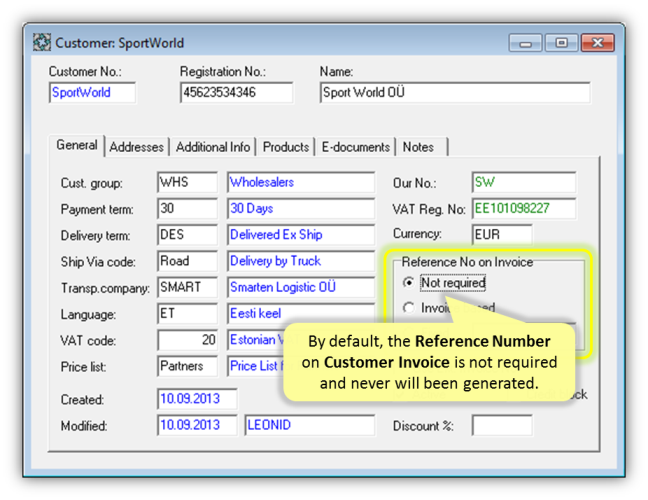Viewport: 648px width, 500px height.
Task: Switch to the Notes tab
Action: click(422, 147)
